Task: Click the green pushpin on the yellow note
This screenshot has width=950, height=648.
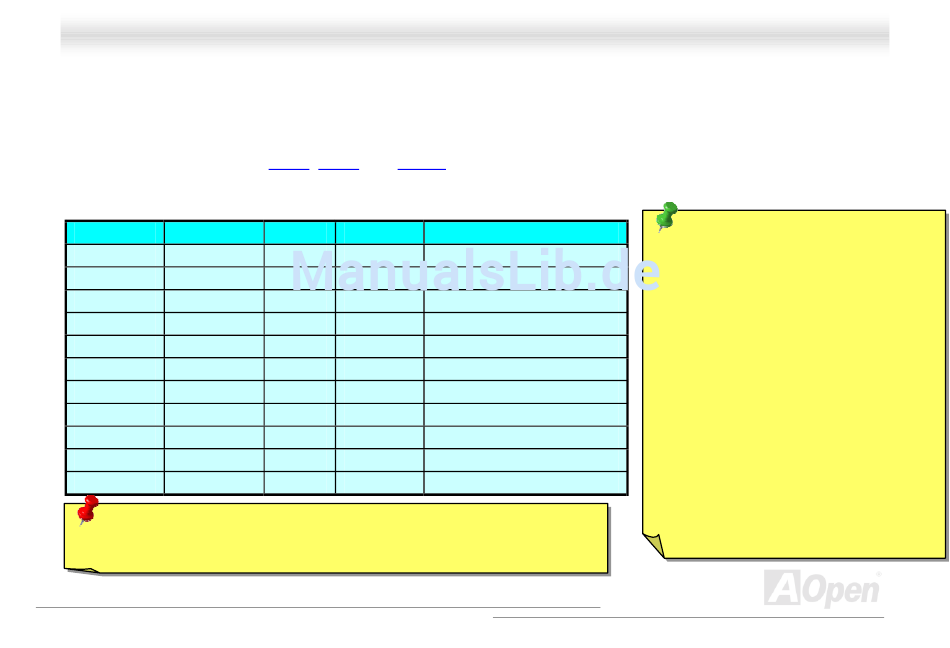Action: pyautogui.click(x=666, y=217)
